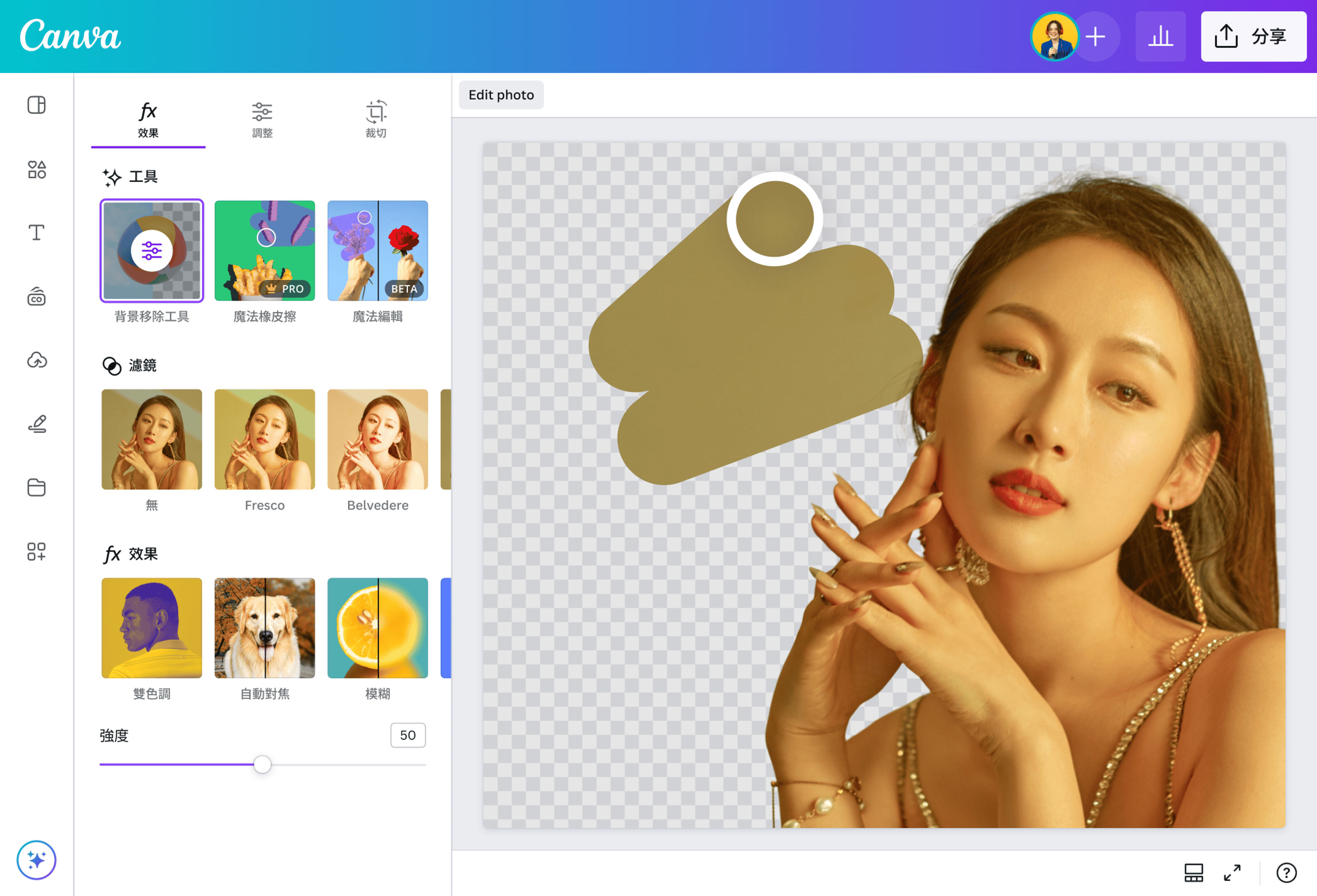Click the 強度 value field showing 50

pos(408,735)
